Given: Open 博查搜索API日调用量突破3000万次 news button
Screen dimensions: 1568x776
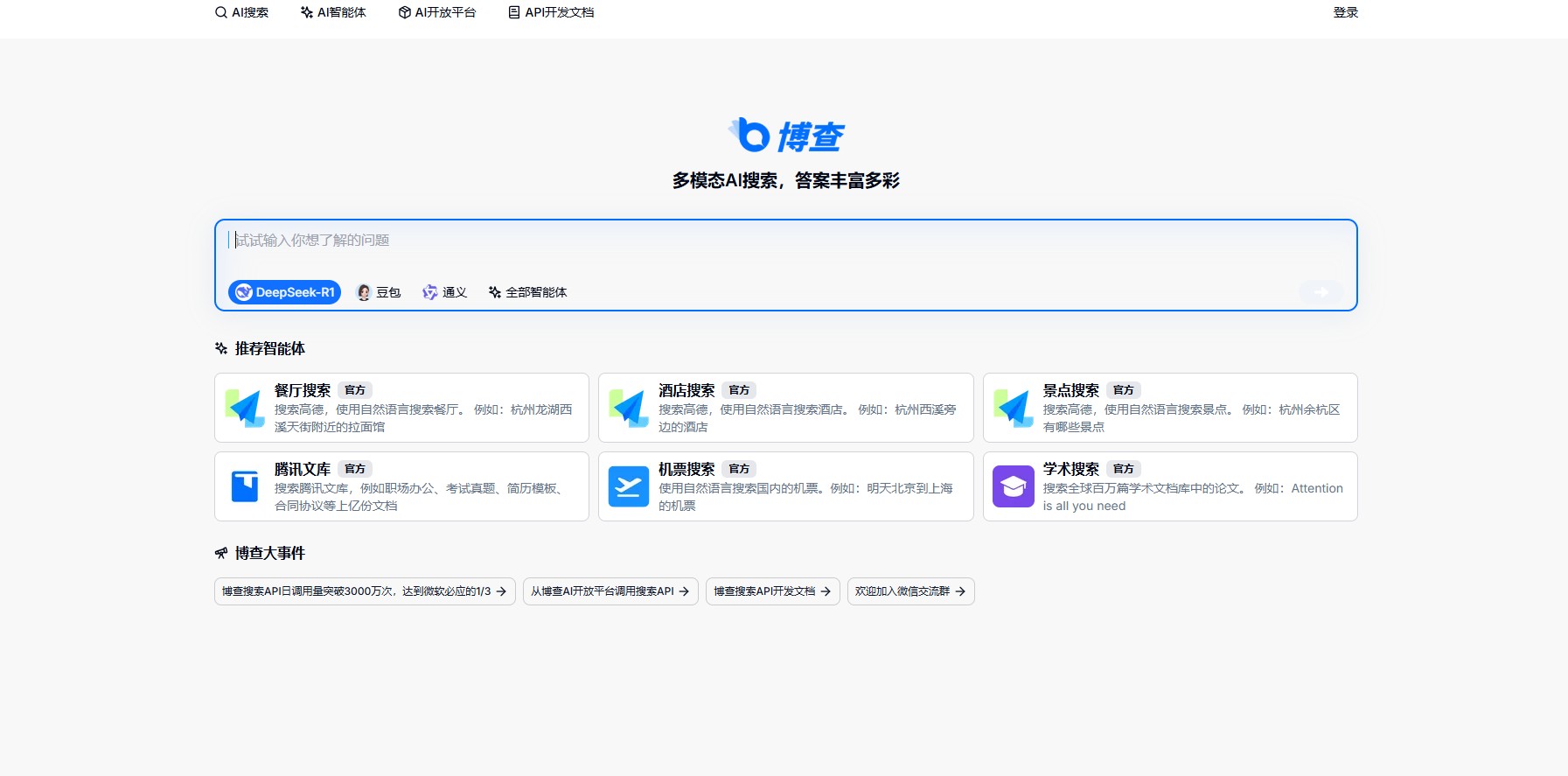Looking at the screenshot, I should [x=365, y=591].
